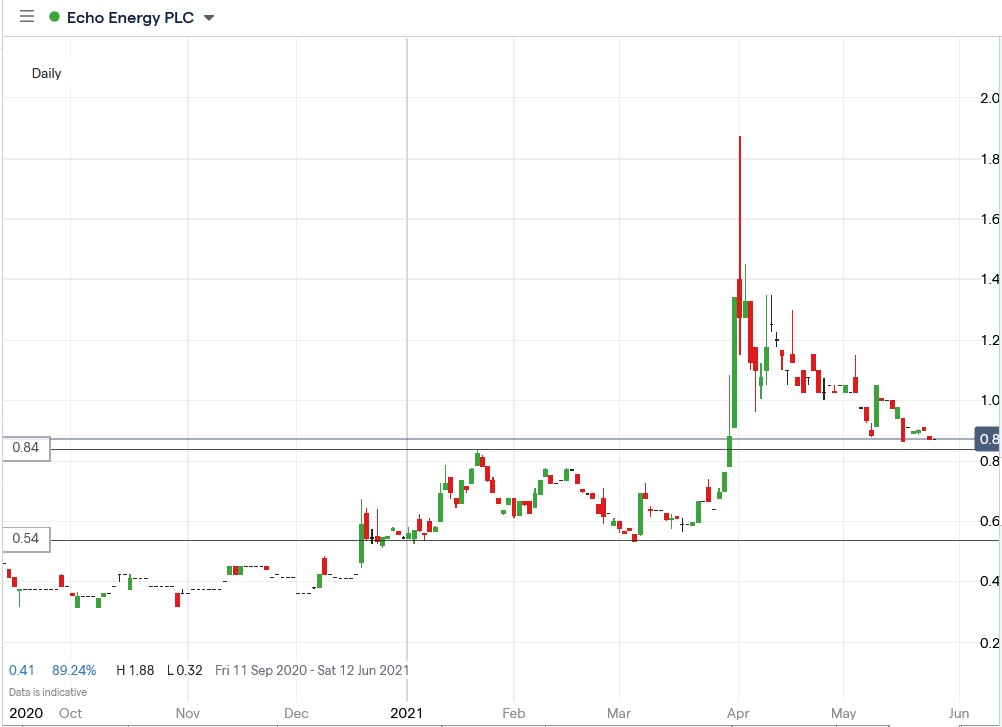1002x727 pixels.
Task: Click the 2021 label on the time axis
Action: point(406,713)
